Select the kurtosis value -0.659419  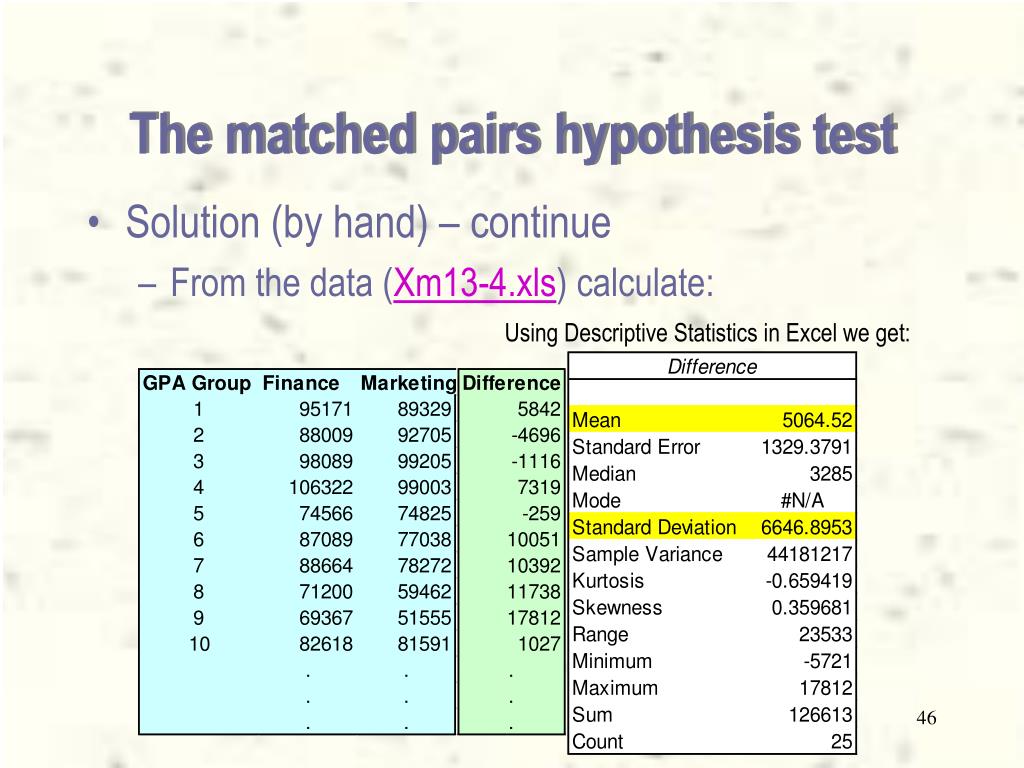[808, 581]
